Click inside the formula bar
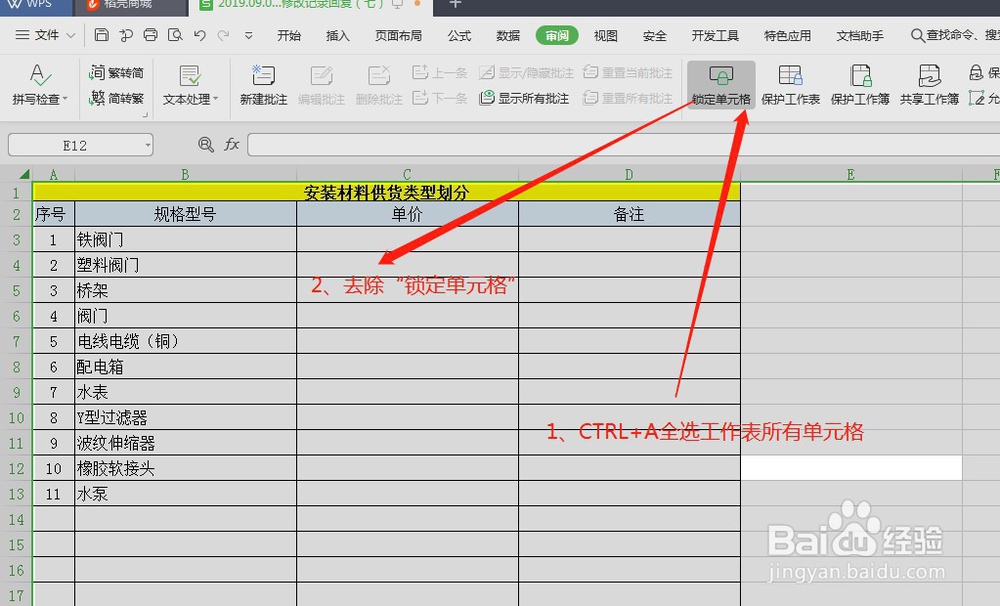 [x=624, y=145]
